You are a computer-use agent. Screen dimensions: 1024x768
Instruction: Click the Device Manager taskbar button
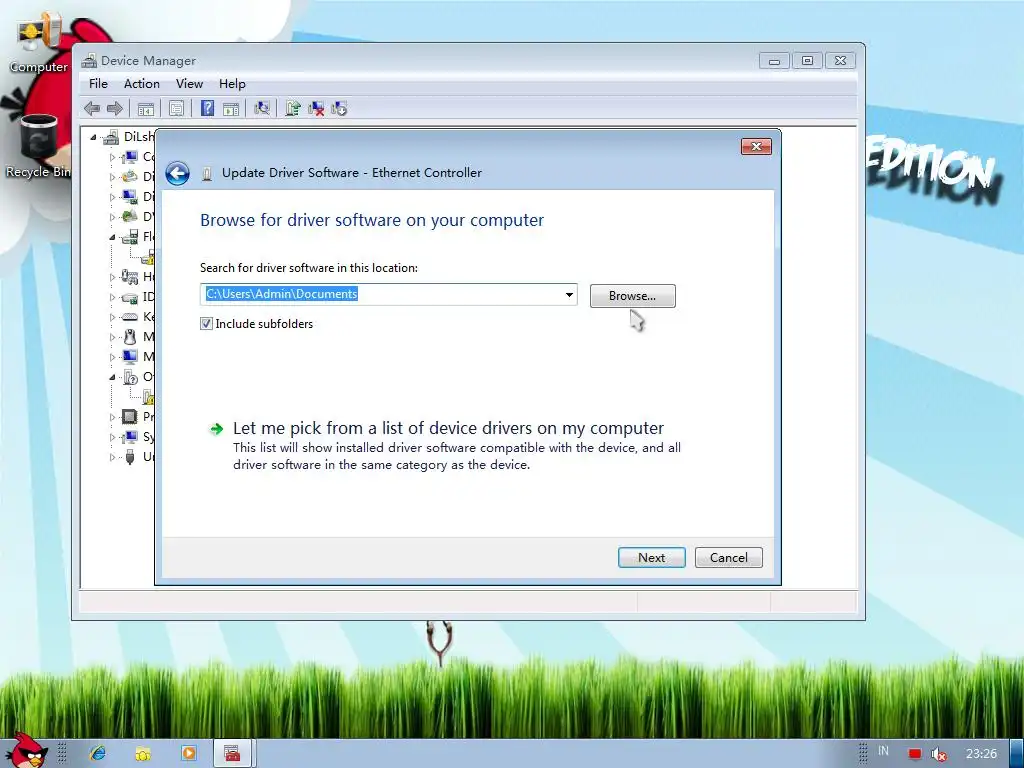pos(232,754)
